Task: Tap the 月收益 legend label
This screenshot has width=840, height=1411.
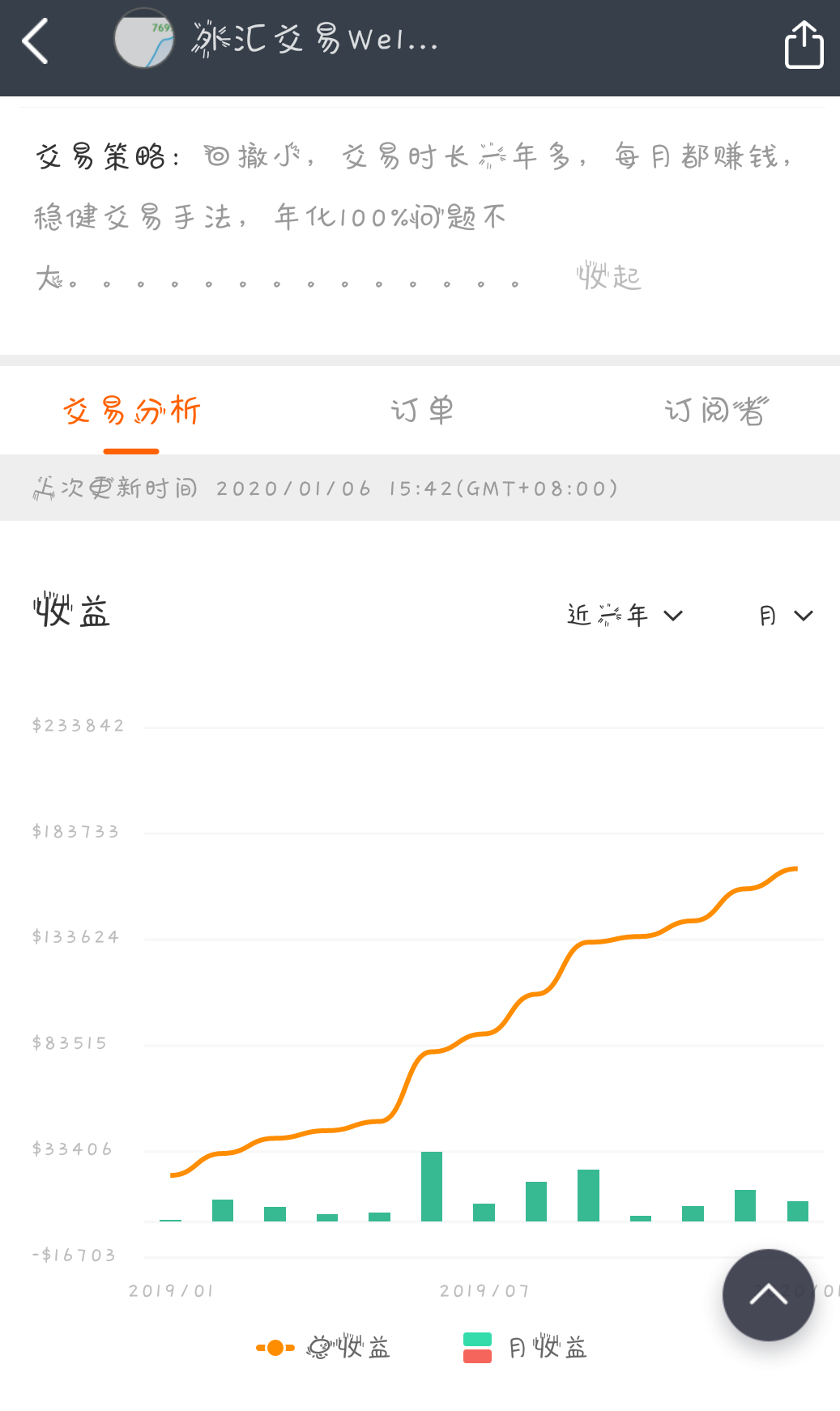Action: (x=548, y=1348)
